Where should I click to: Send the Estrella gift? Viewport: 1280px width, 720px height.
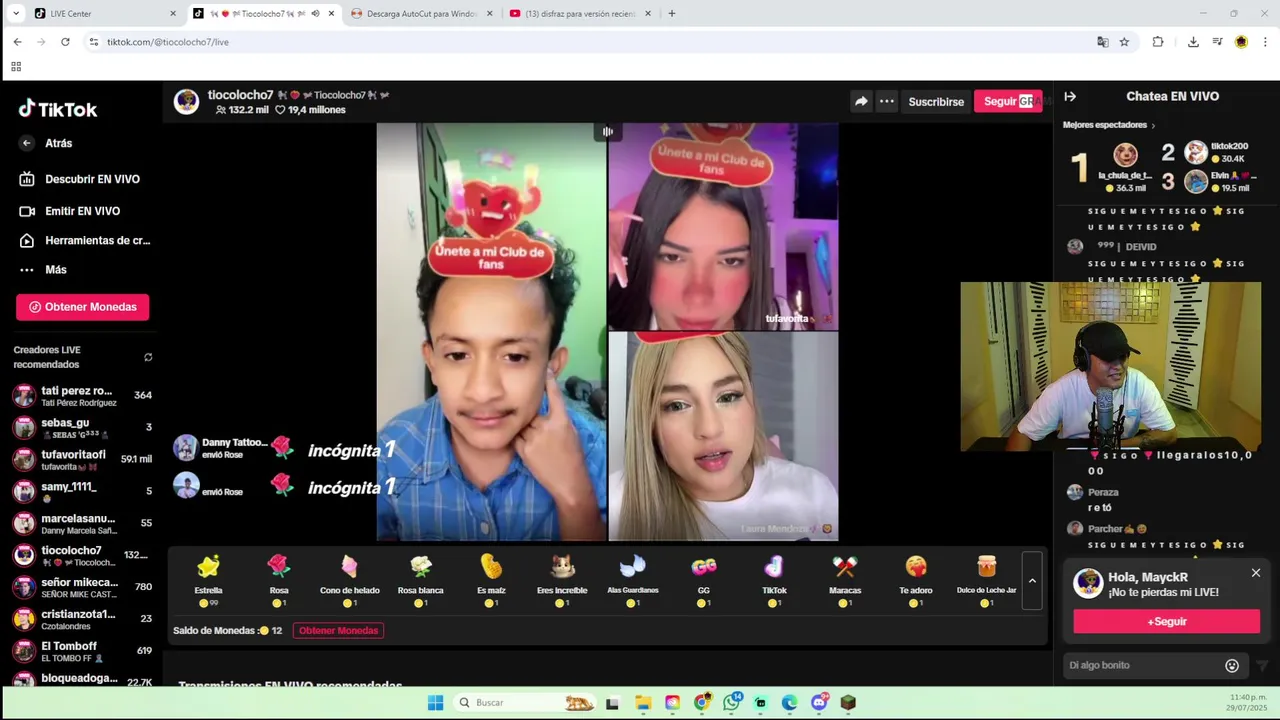pos(208,581)
